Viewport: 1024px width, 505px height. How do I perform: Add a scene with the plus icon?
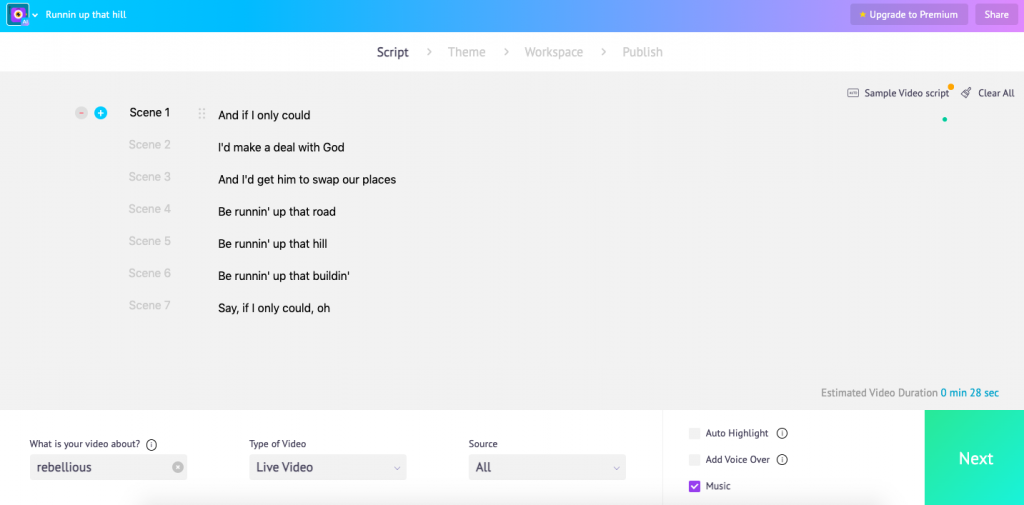coord(101,113)
